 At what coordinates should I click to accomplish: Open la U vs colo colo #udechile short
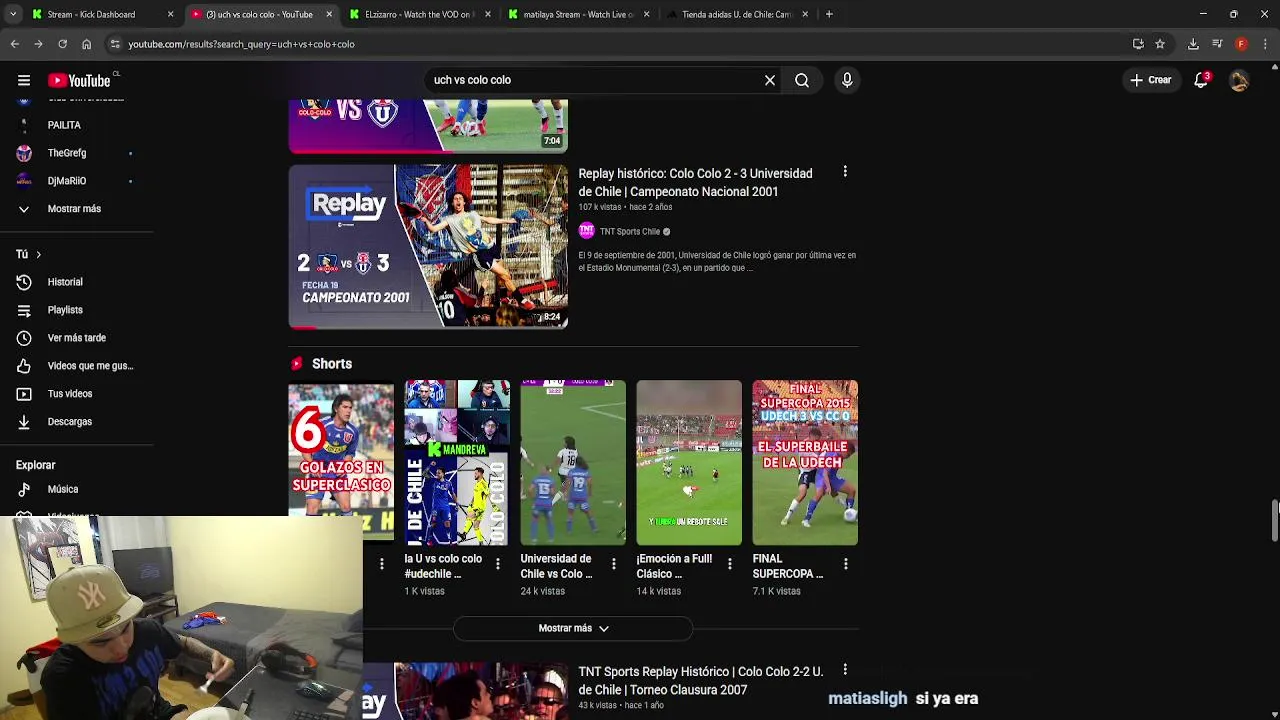(457, 462)
